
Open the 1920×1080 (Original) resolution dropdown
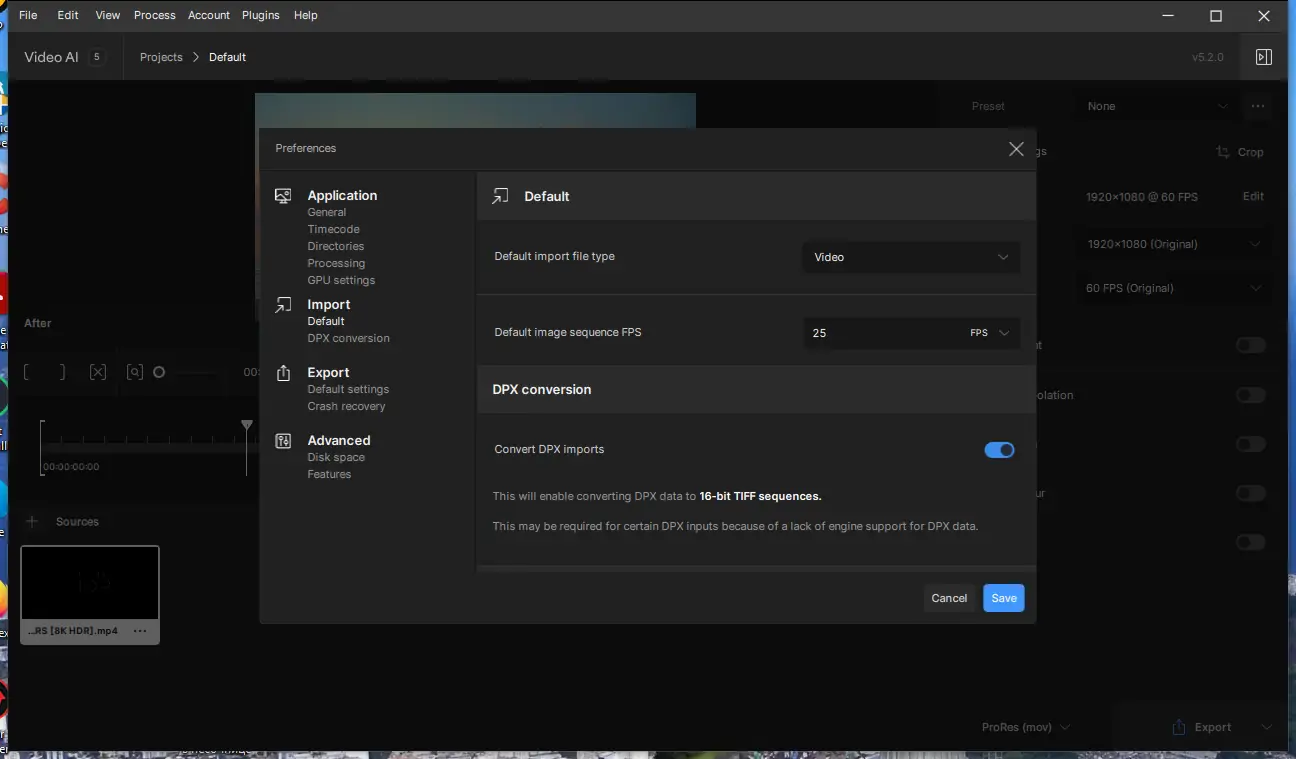tap(1173, 244)
